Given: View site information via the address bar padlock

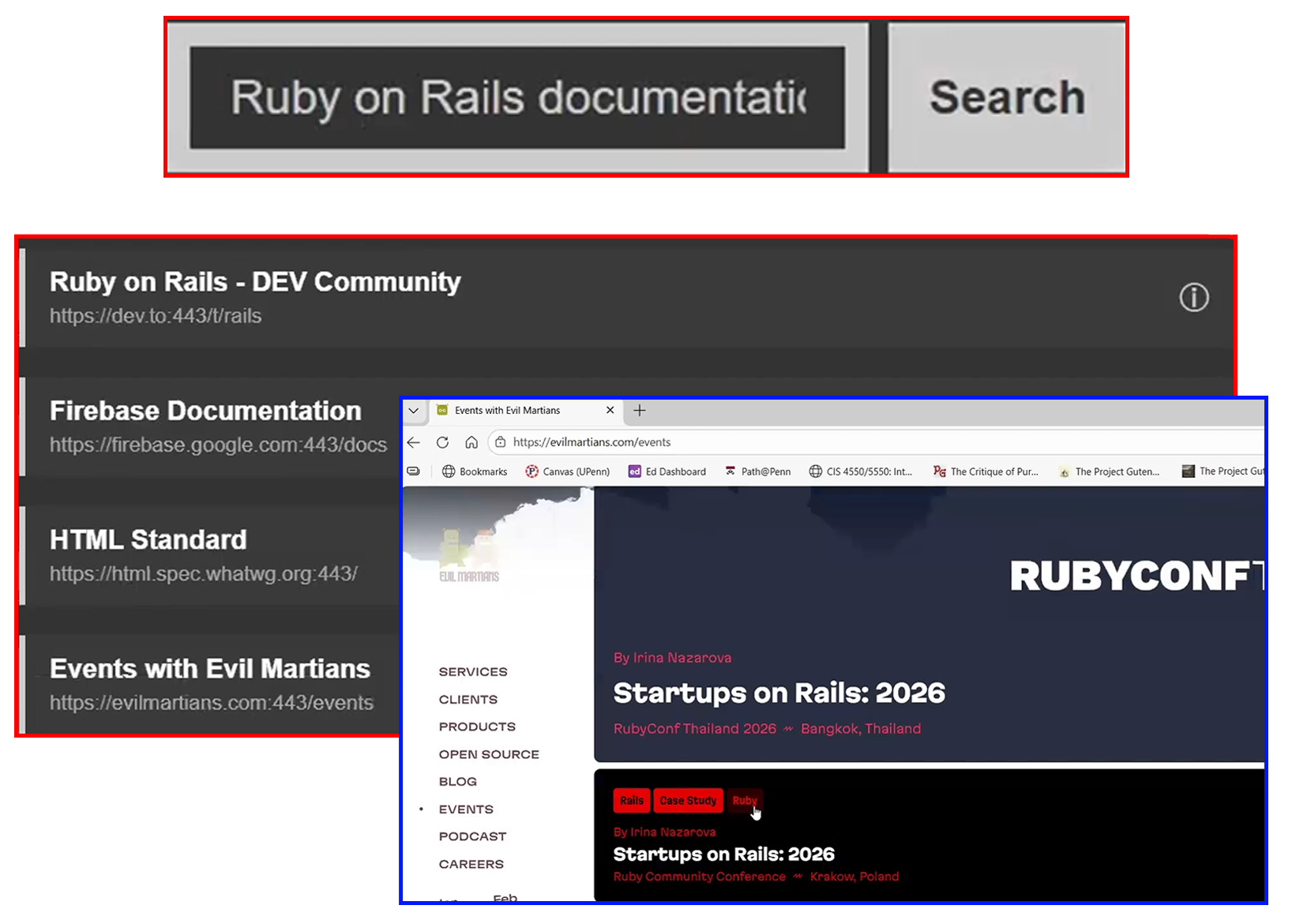Looking at the screenshot, I should click(500, 442).
